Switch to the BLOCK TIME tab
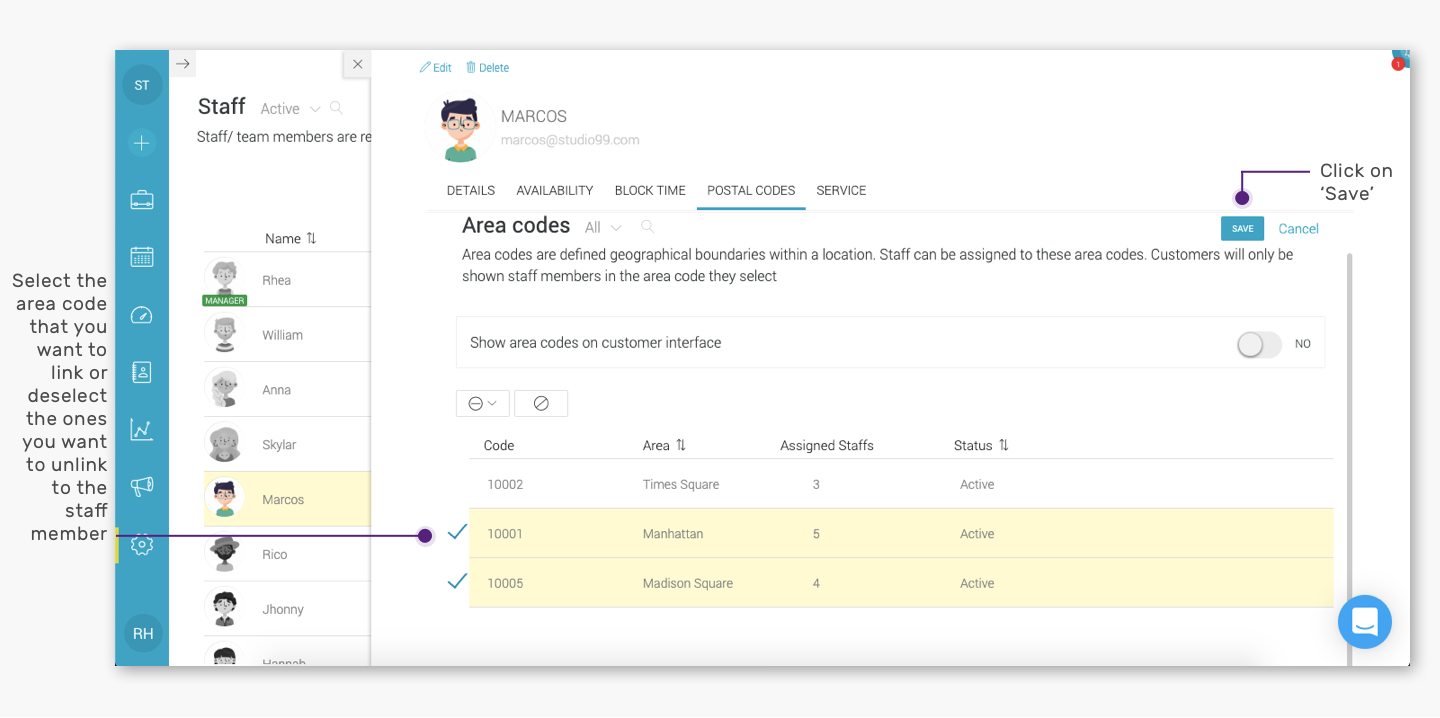 click(650, 190)
